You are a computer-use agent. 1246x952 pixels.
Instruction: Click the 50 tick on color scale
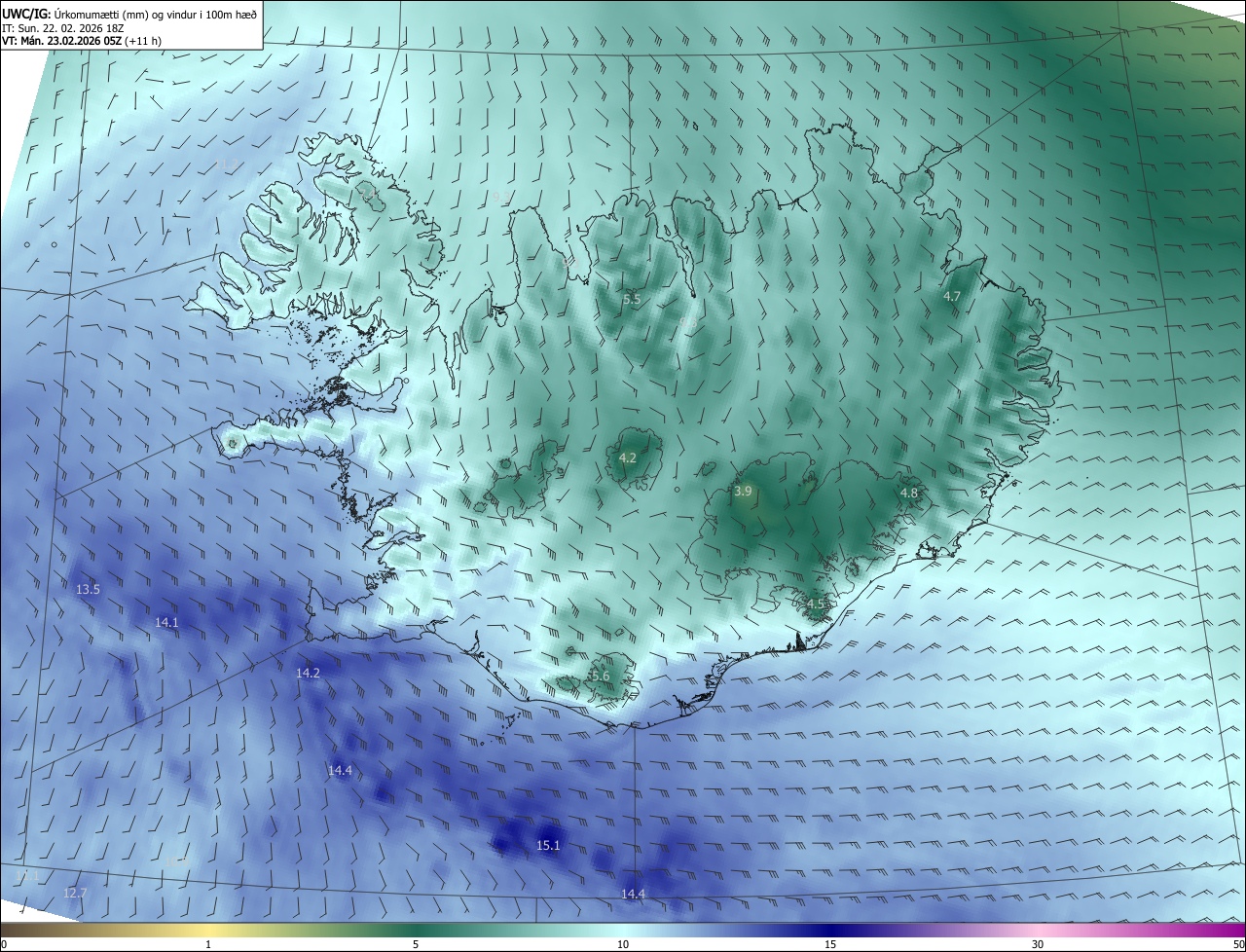pyautogui.click(x=1238, y=945)
